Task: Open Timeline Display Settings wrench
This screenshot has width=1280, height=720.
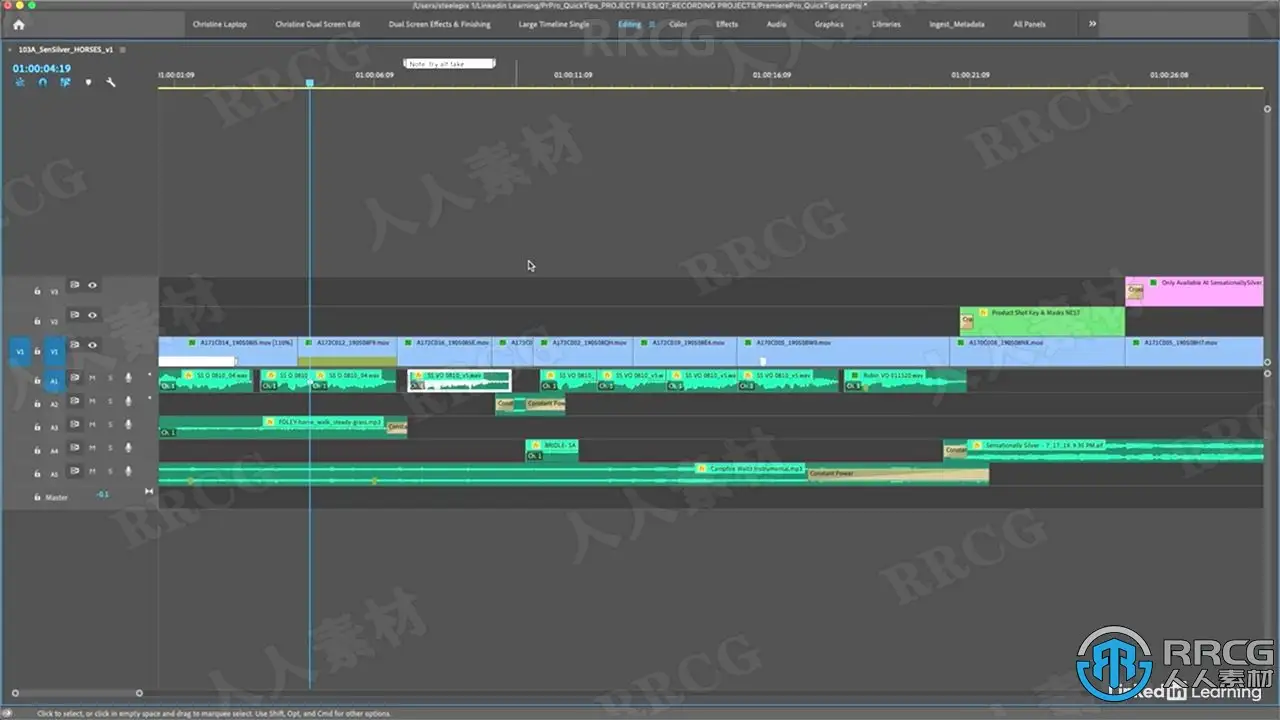Action: pyautogui.click(x=111, y=83)
